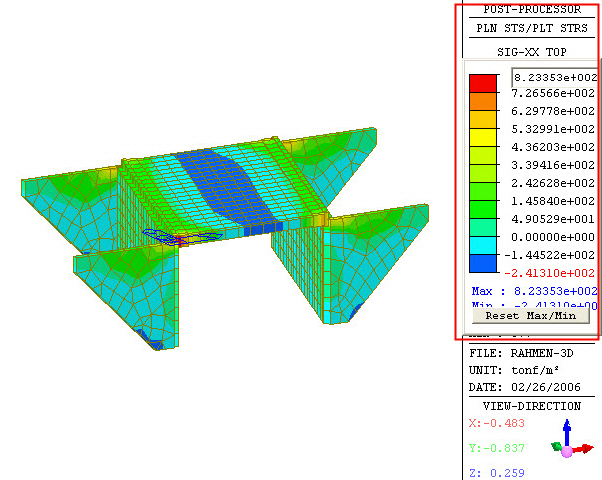602x480 pixels.
Task: Click the FILE: RAHMEN-3D entry
Action: pos(521,353)
